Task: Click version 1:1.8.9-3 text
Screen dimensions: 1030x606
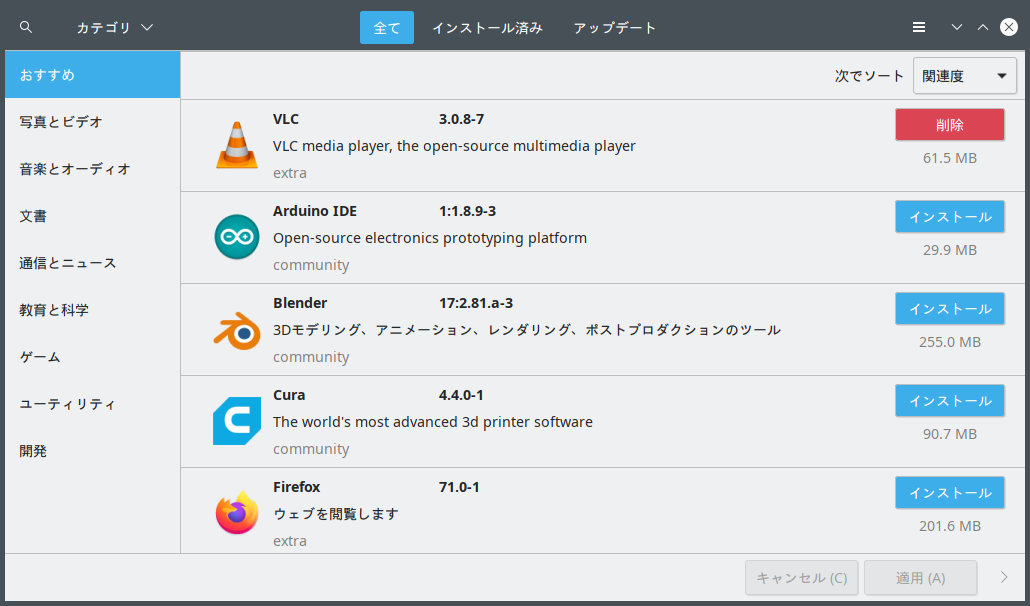Action: (x=467, y=211)
